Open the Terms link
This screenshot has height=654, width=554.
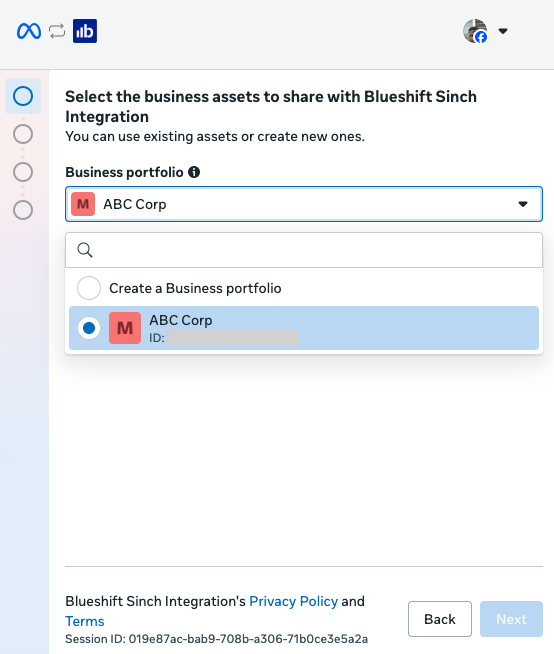[x=85, y=621]
